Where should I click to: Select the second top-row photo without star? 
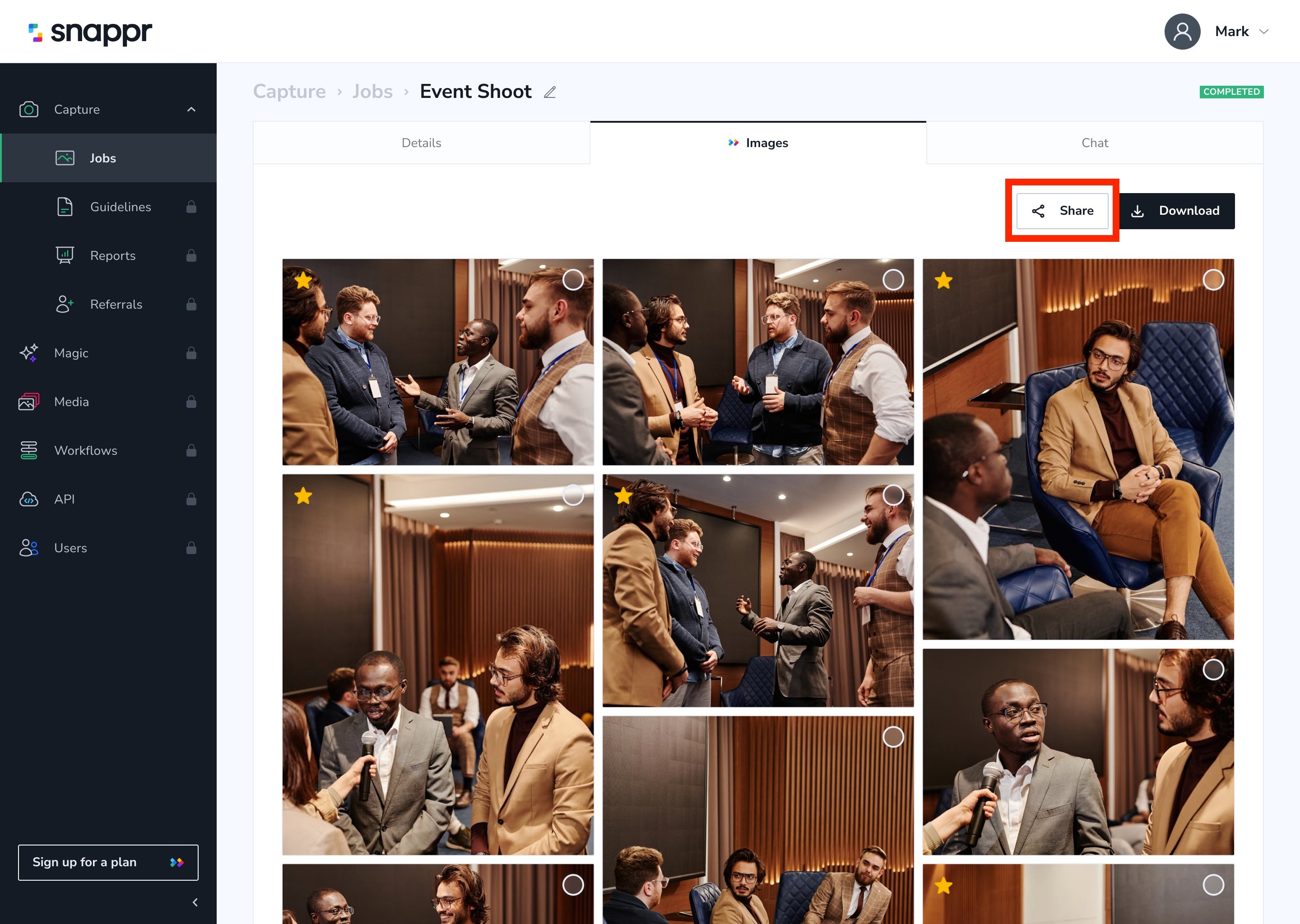(x=893, y=279)
